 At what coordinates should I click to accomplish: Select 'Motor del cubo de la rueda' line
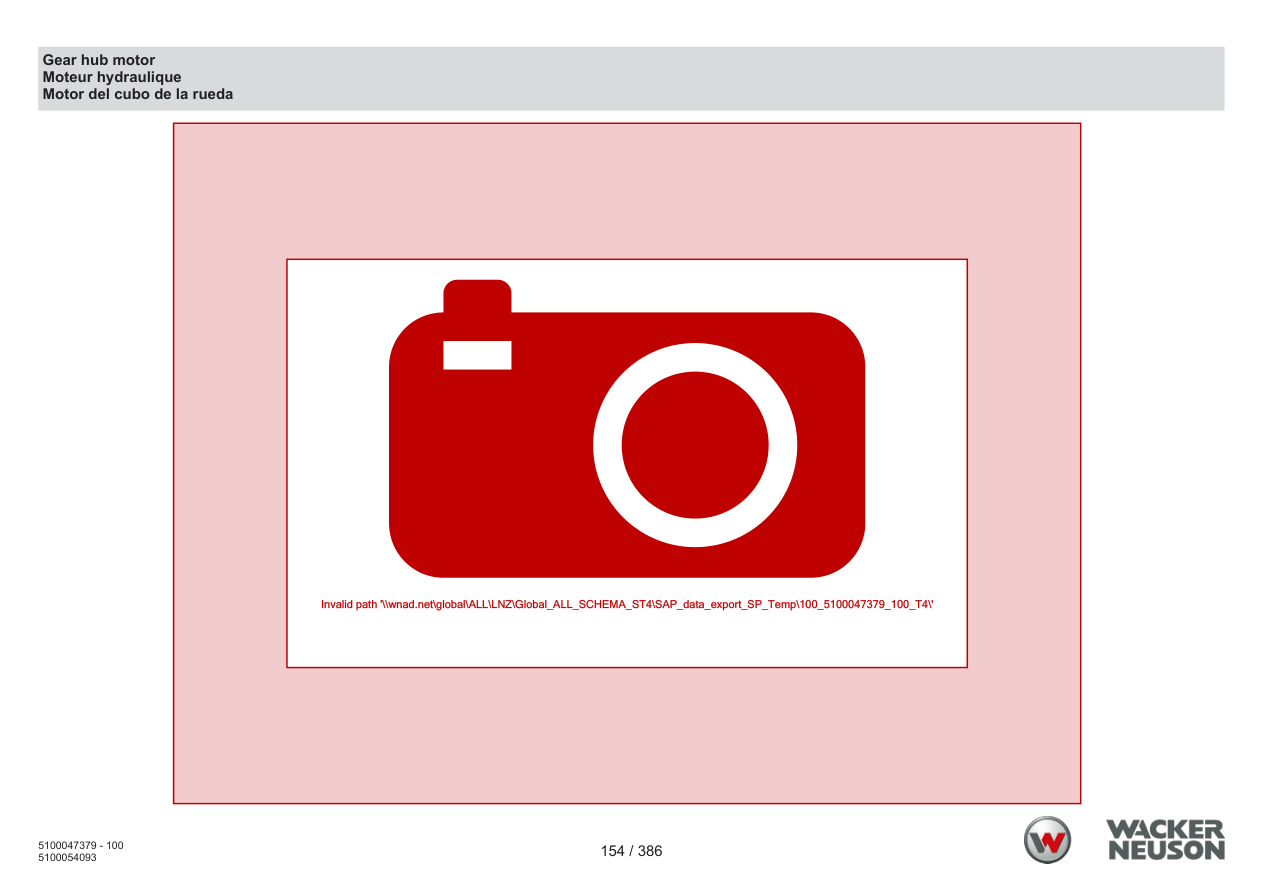point(138,94)
